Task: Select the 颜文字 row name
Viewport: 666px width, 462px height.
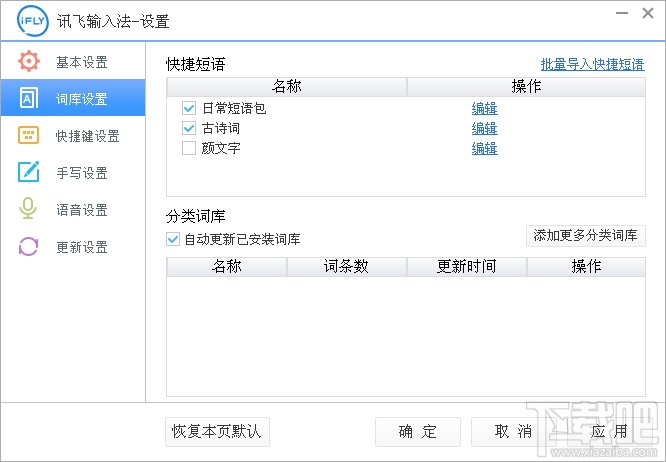Action: 221,148
